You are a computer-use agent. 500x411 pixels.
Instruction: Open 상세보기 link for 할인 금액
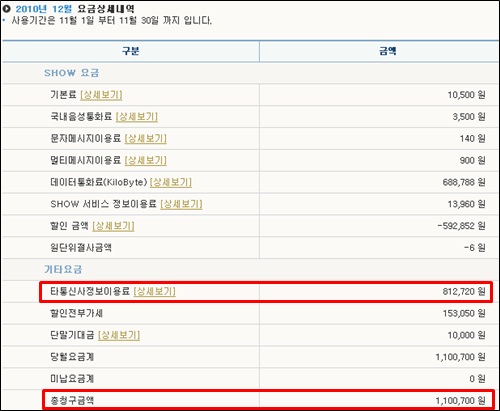[113, 226]
